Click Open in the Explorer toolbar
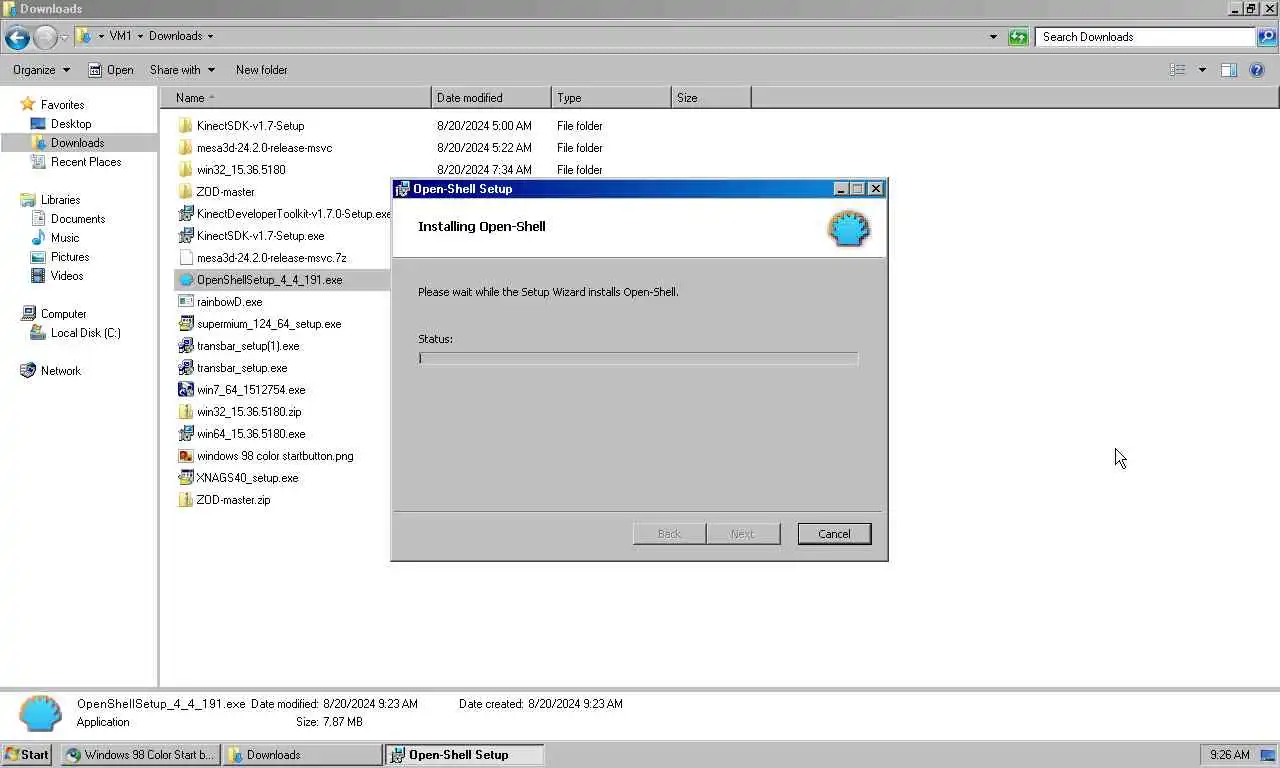The height and width of the screenshot is (768, 1280). [x=111, y=70]
